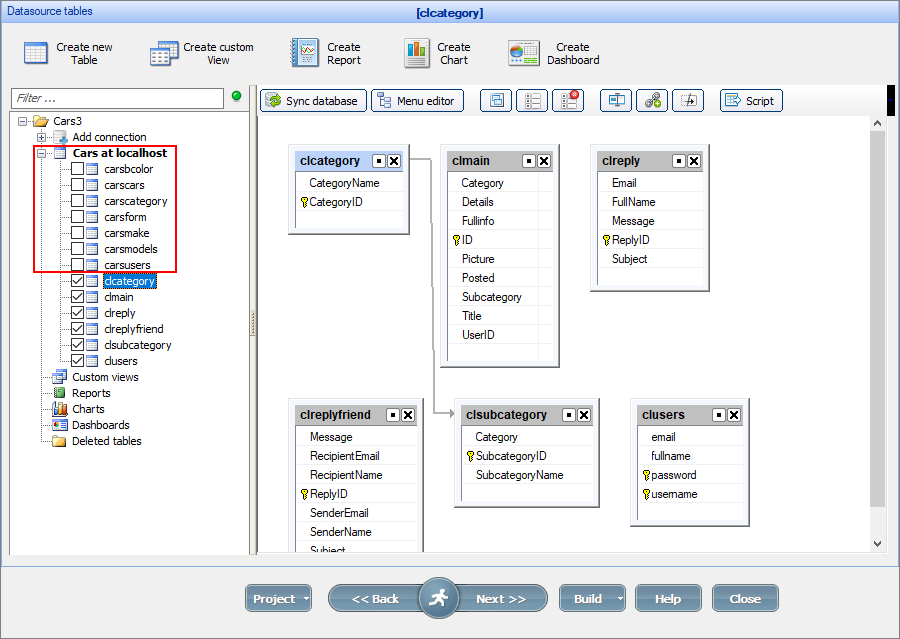Collapse the Cars at localhost node
Viewport: 900px width, 639px height.
click(x=41, y=153)
